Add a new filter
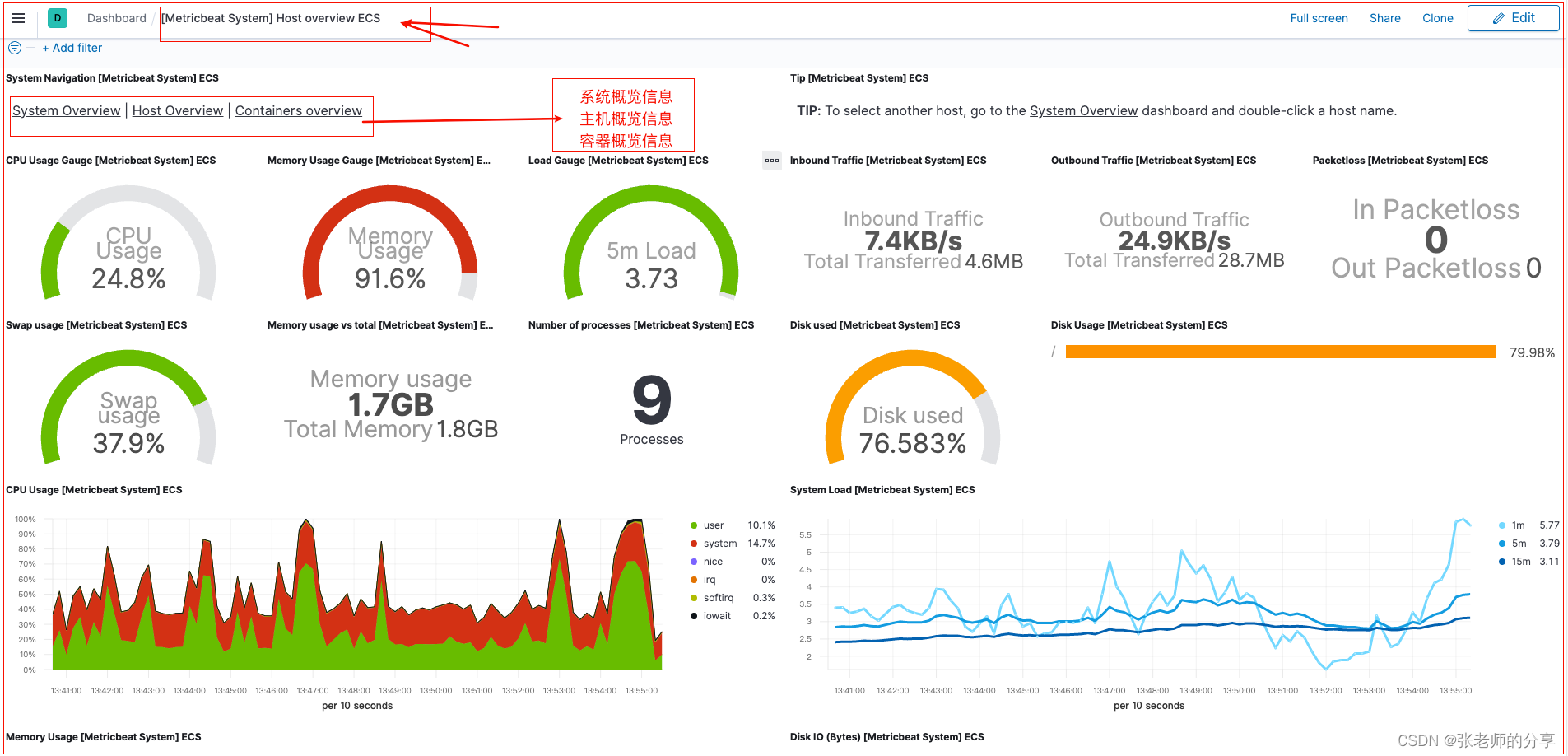 click(x=72, y=48)
